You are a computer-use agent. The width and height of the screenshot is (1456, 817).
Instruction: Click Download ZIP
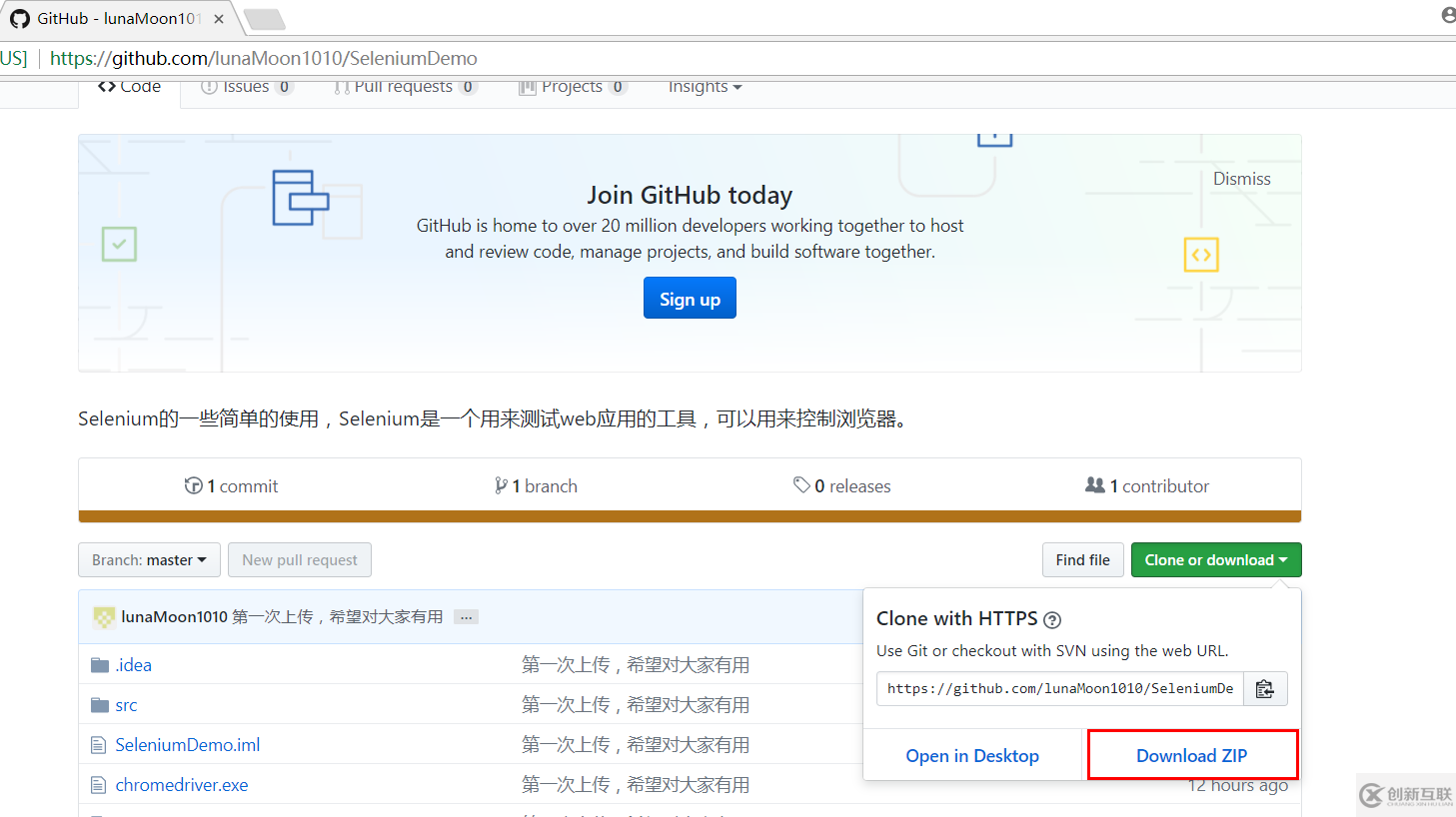pyautogui.click(x=1192, y=756)
